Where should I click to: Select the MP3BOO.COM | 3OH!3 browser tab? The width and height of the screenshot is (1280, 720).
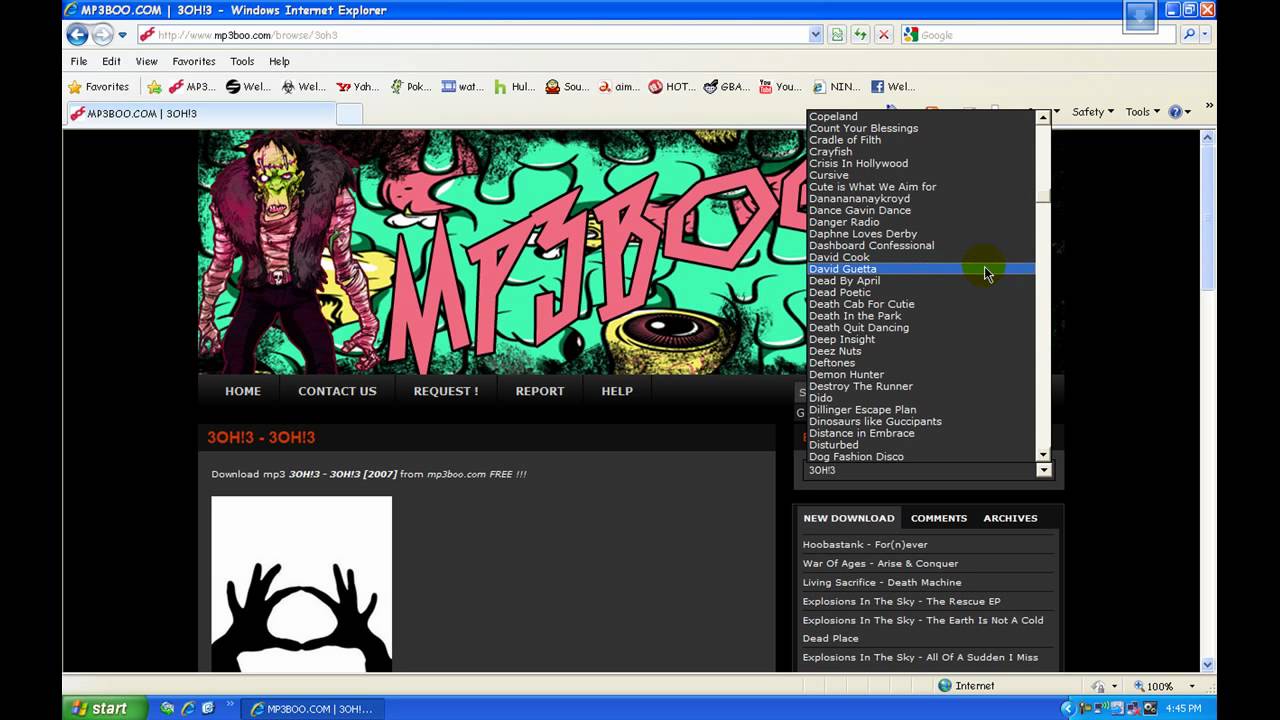coord(200,113)
